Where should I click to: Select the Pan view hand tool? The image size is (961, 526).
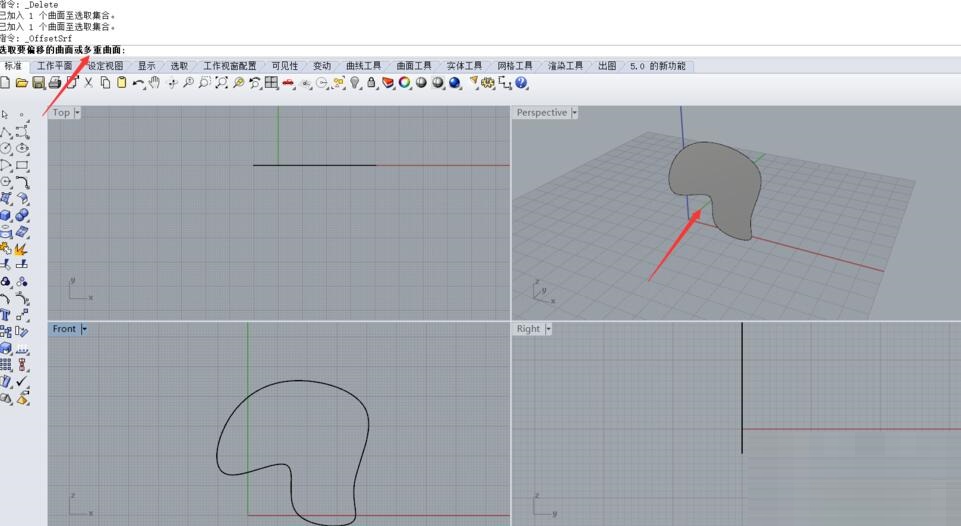click(x=155, y=83)
